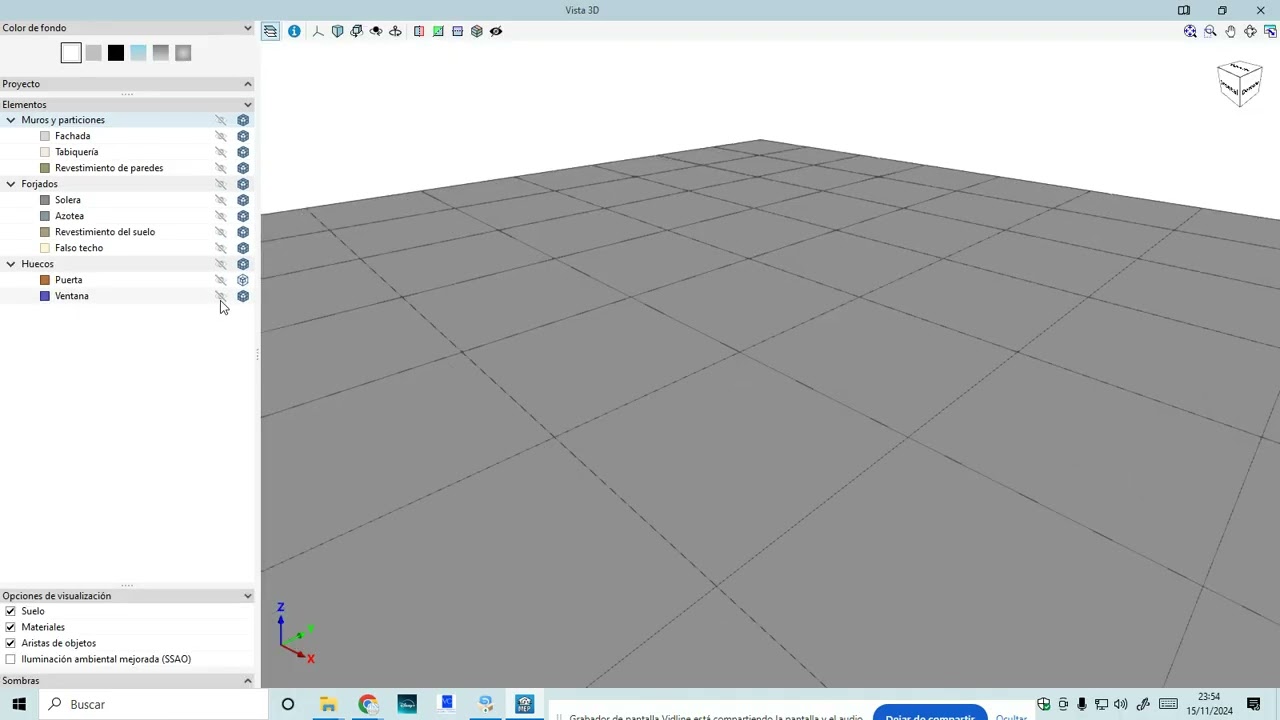Select black background color swatch
The image size is (1280, 720).
click(x=116, y=53)
